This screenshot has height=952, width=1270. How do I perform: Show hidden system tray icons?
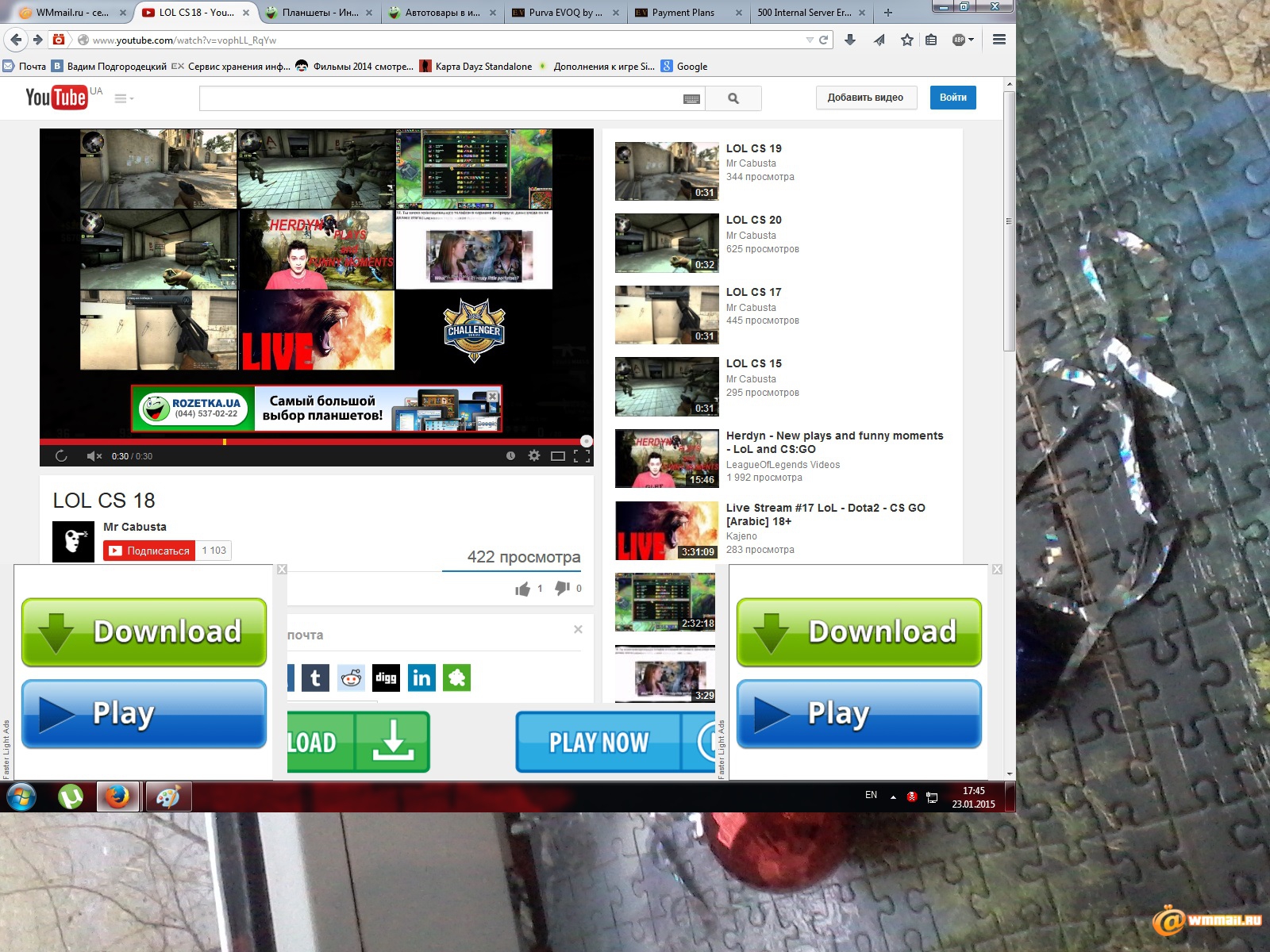[893, 797]
